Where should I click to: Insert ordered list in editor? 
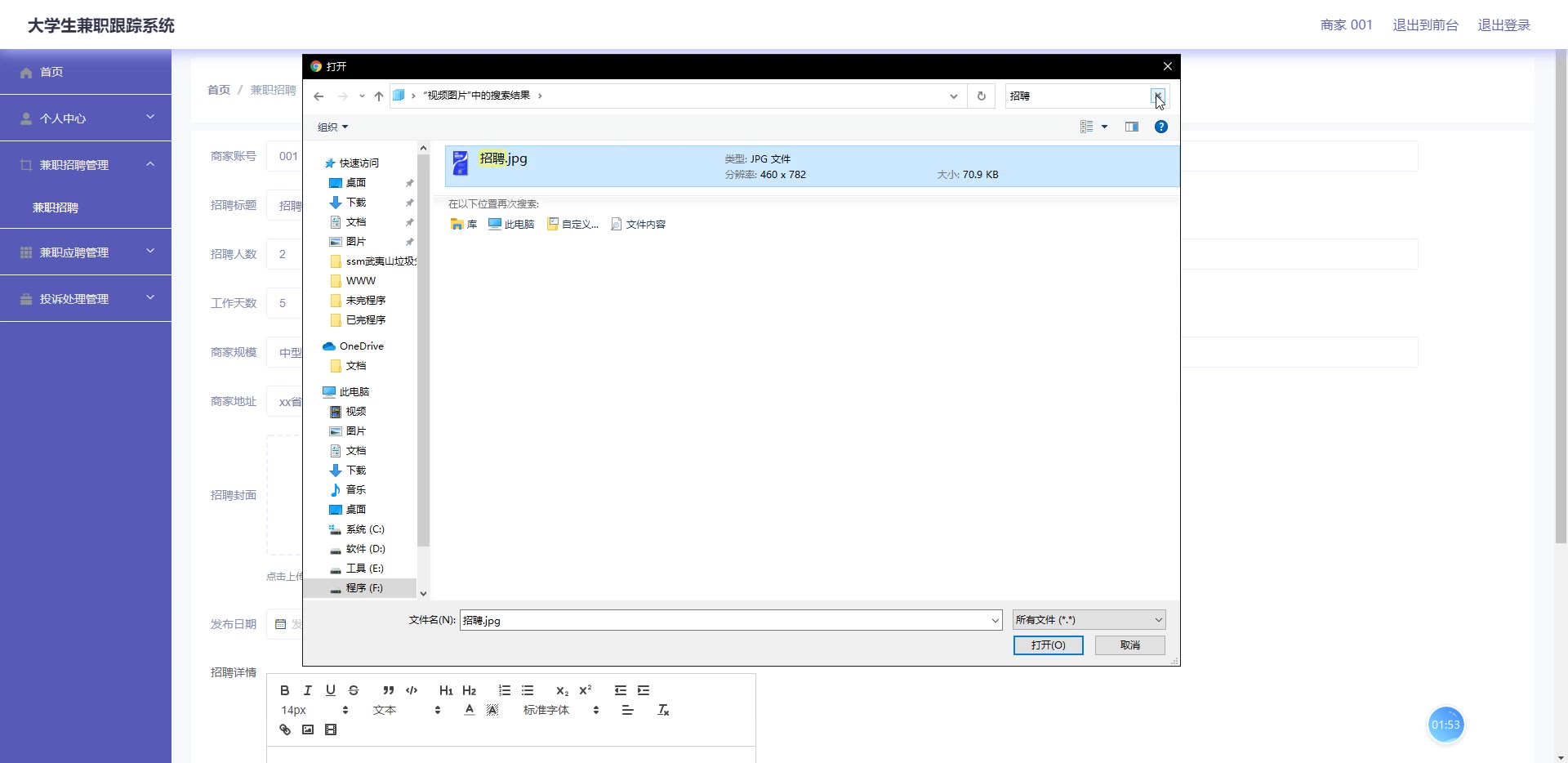[x=505, y=690]
